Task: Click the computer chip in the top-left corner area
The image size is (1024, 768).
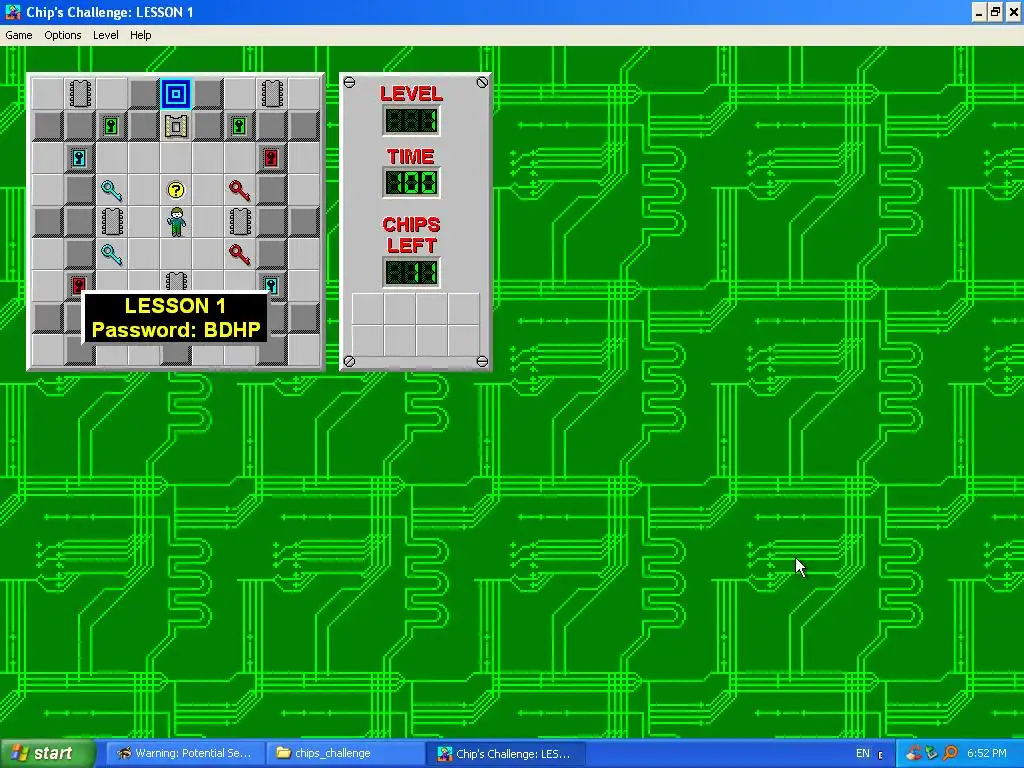Action: [x=80, y=94]
